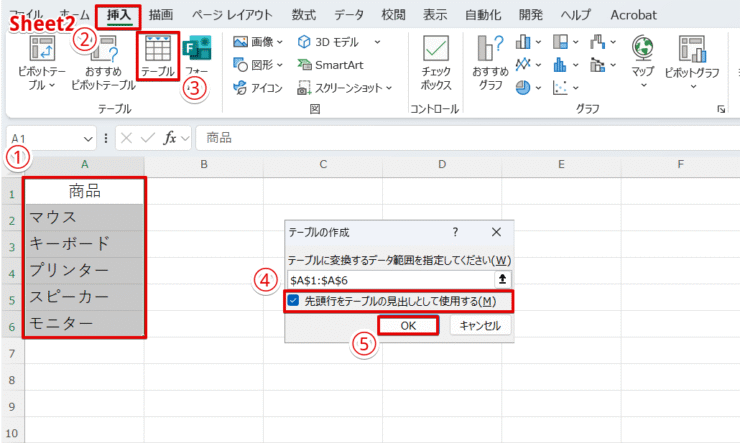Open Recommended PivotTables (おすすめピボットテーブル)
740x443 pixels.
pos(103,64)
